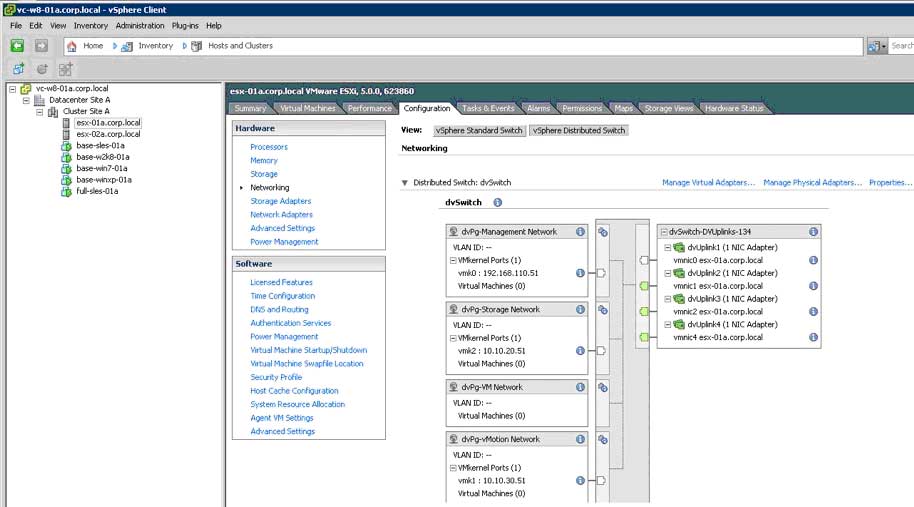Collapse VMkernel Ports under dvPg-vMotion Network
Viewport: 914px width, 507px height.
click(453, 468)
